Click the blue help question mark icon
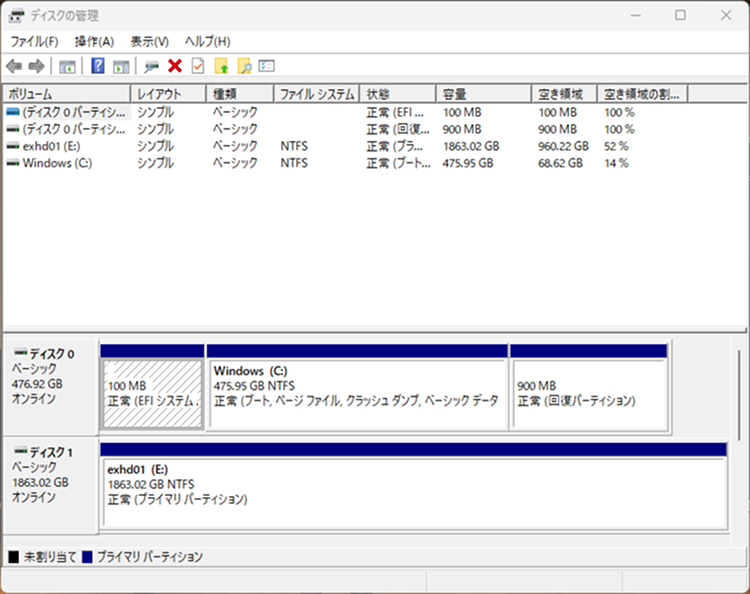The image size is (750, 594). click(98, 66)
